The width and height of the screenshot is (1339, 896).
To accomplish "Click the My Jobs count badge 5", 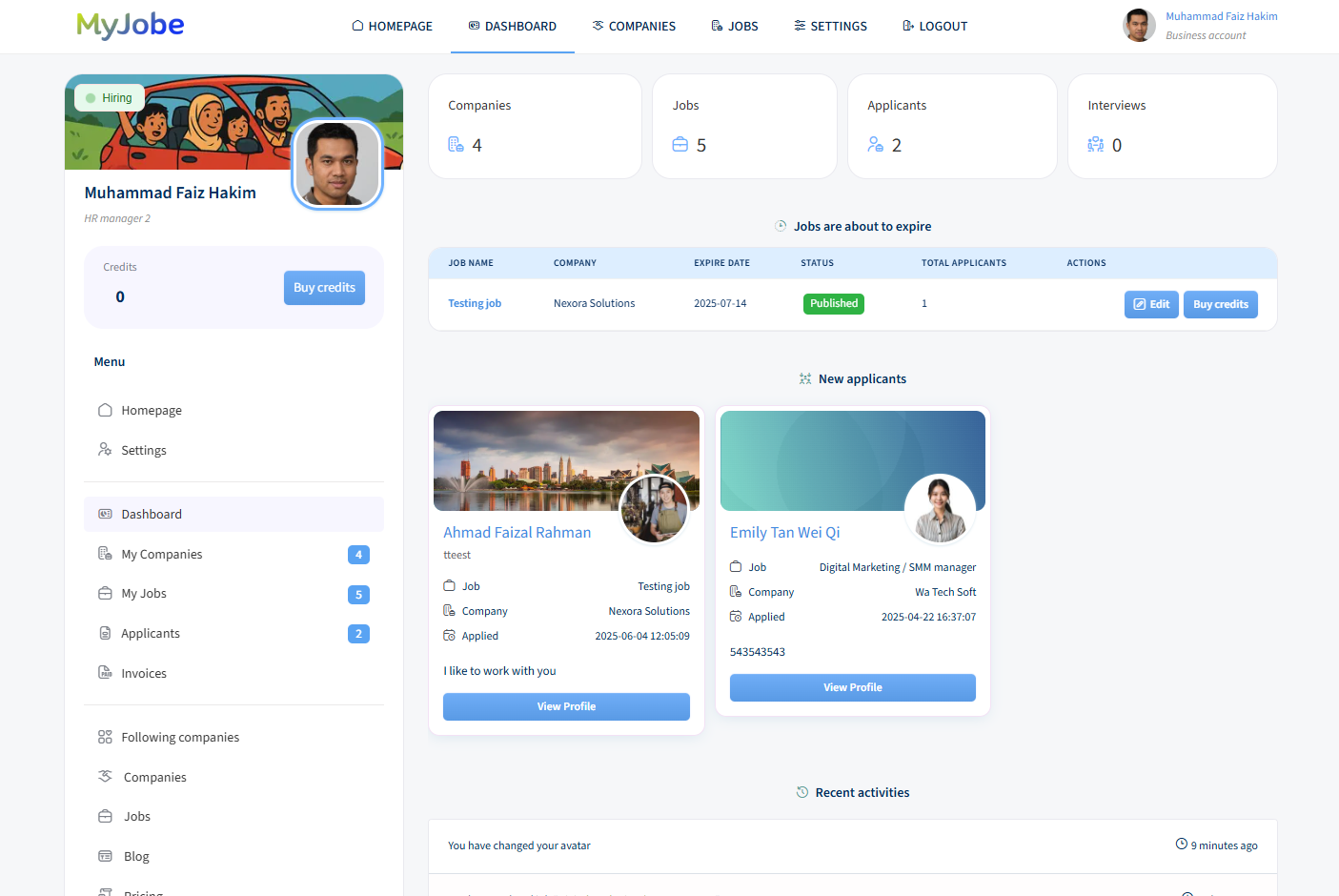I will point(358,595).
